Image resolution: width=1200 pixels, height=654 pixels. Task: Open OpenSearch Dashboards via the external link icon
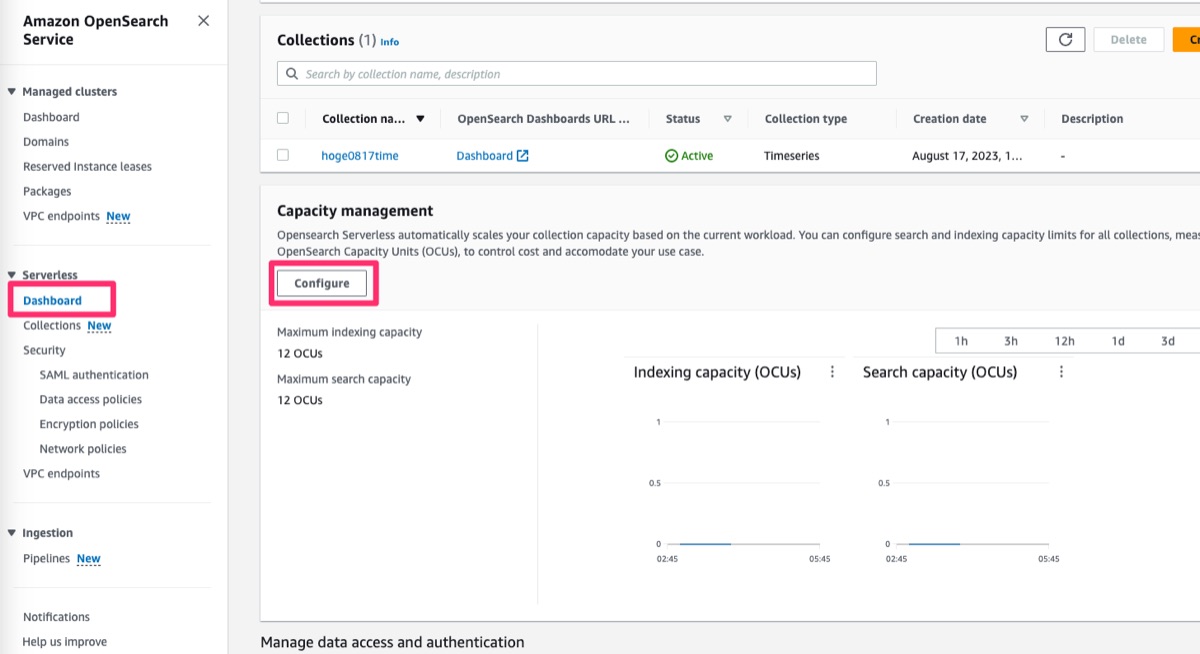[521, 155]
